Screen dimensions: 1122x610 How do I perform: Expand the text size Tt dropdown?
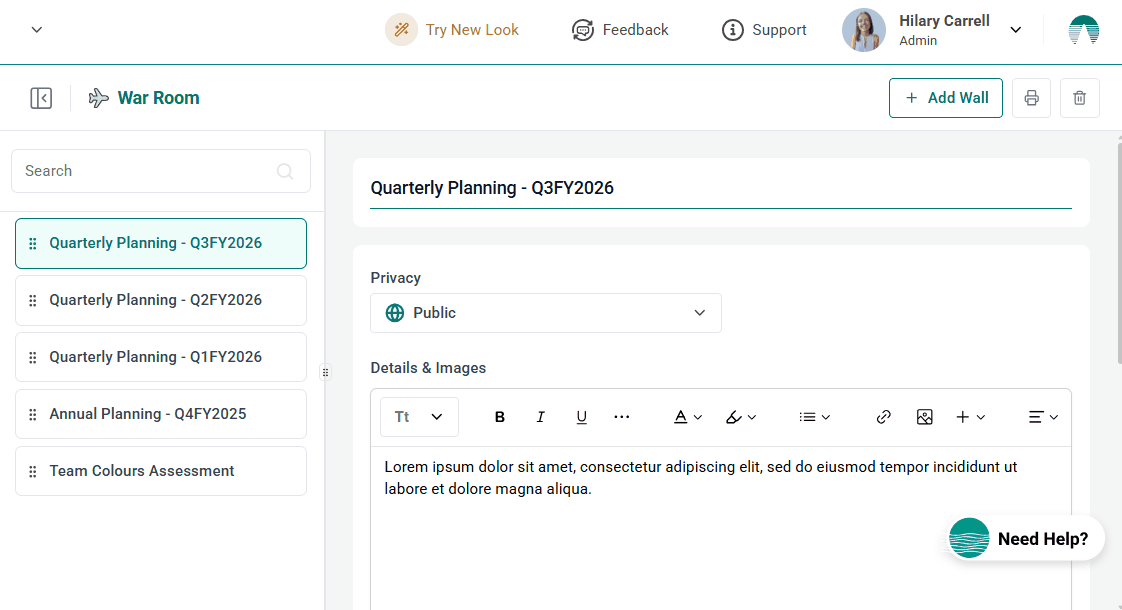(419, 417)
